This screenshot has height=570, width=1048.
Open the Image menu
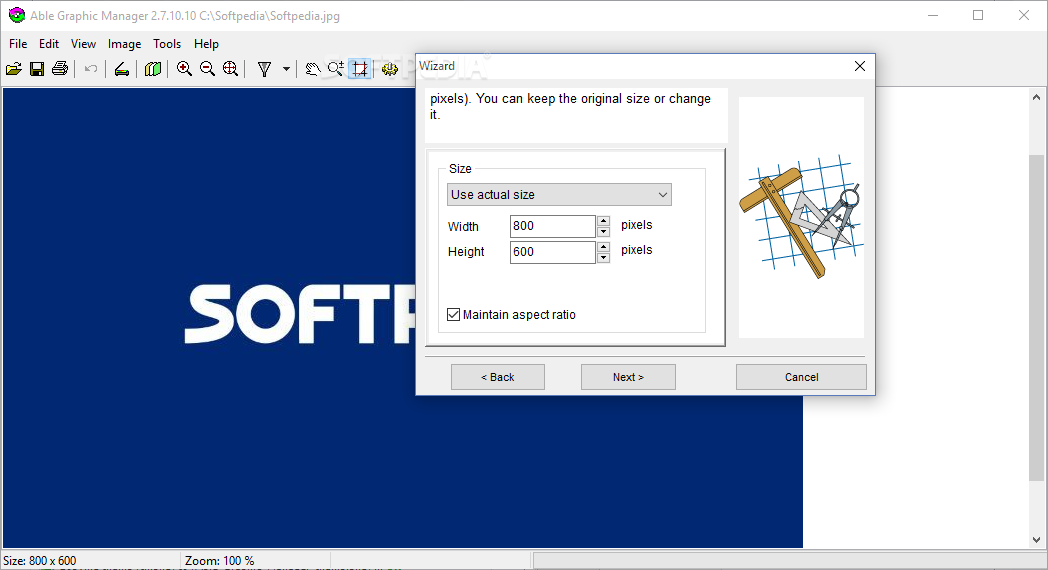tap(124, 43)
